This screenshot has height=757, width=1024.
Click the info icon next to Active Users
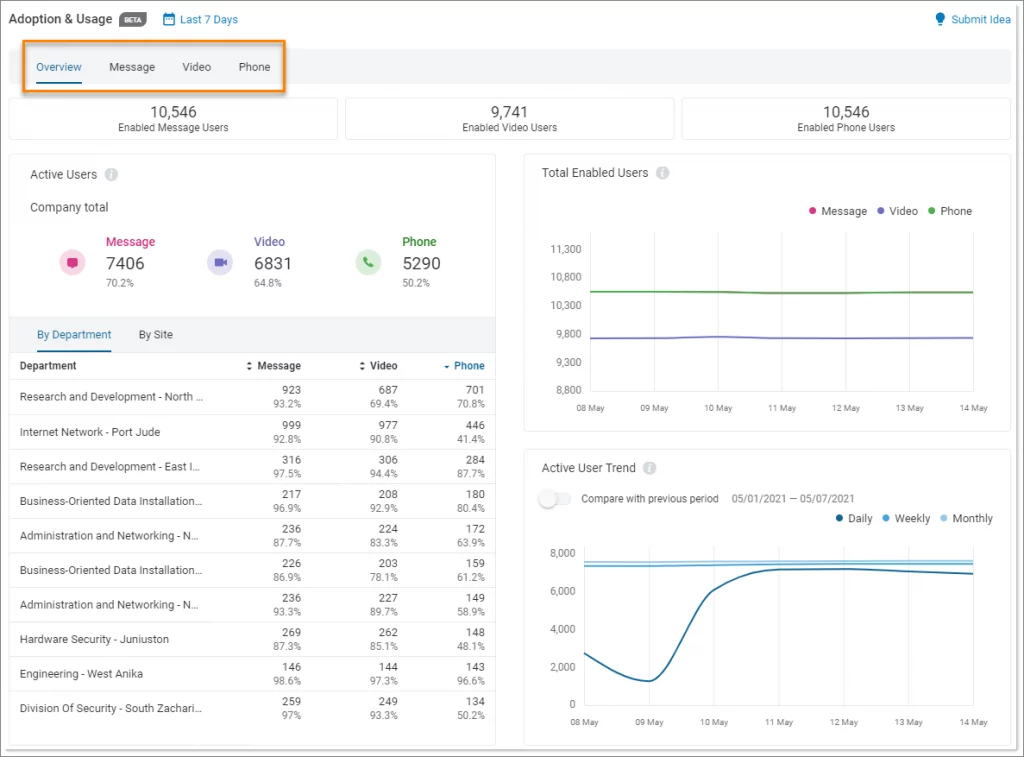(109, 174)
